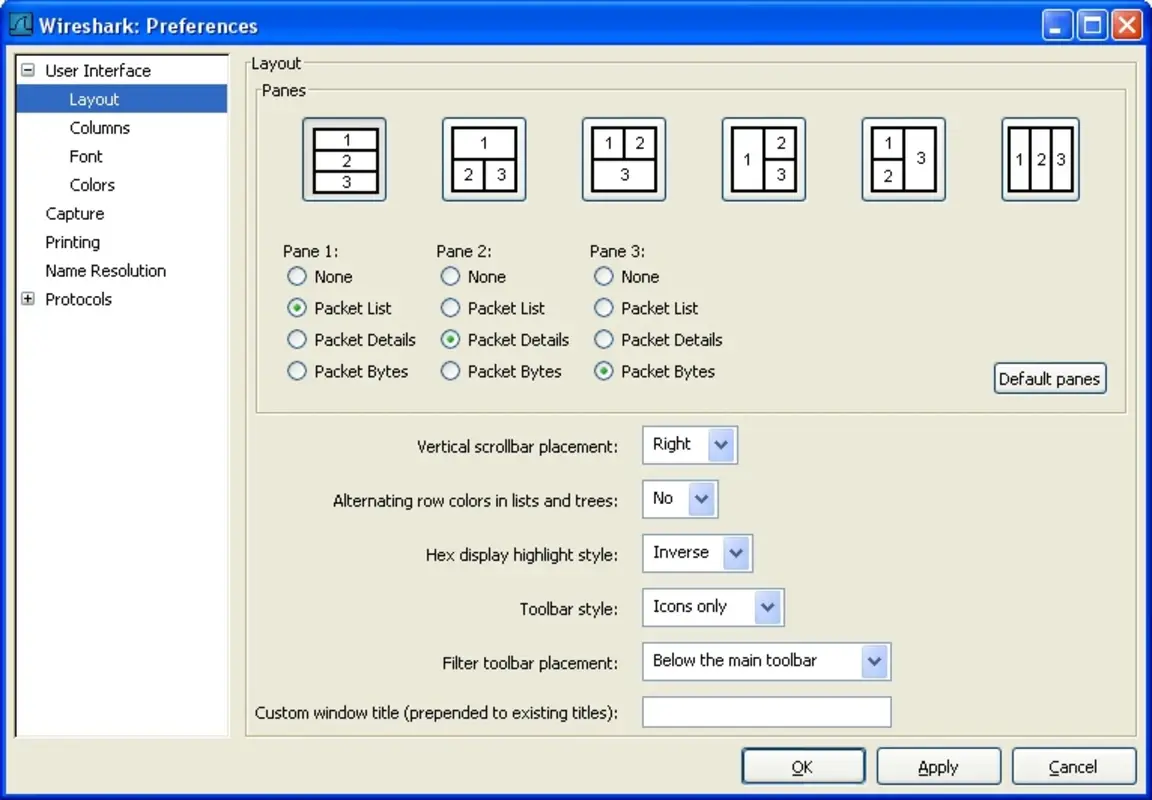The width and height of the screenshot is (1152, 800).
Task: Select the layout with pane 1 on the left
Action: coord(764,158)
